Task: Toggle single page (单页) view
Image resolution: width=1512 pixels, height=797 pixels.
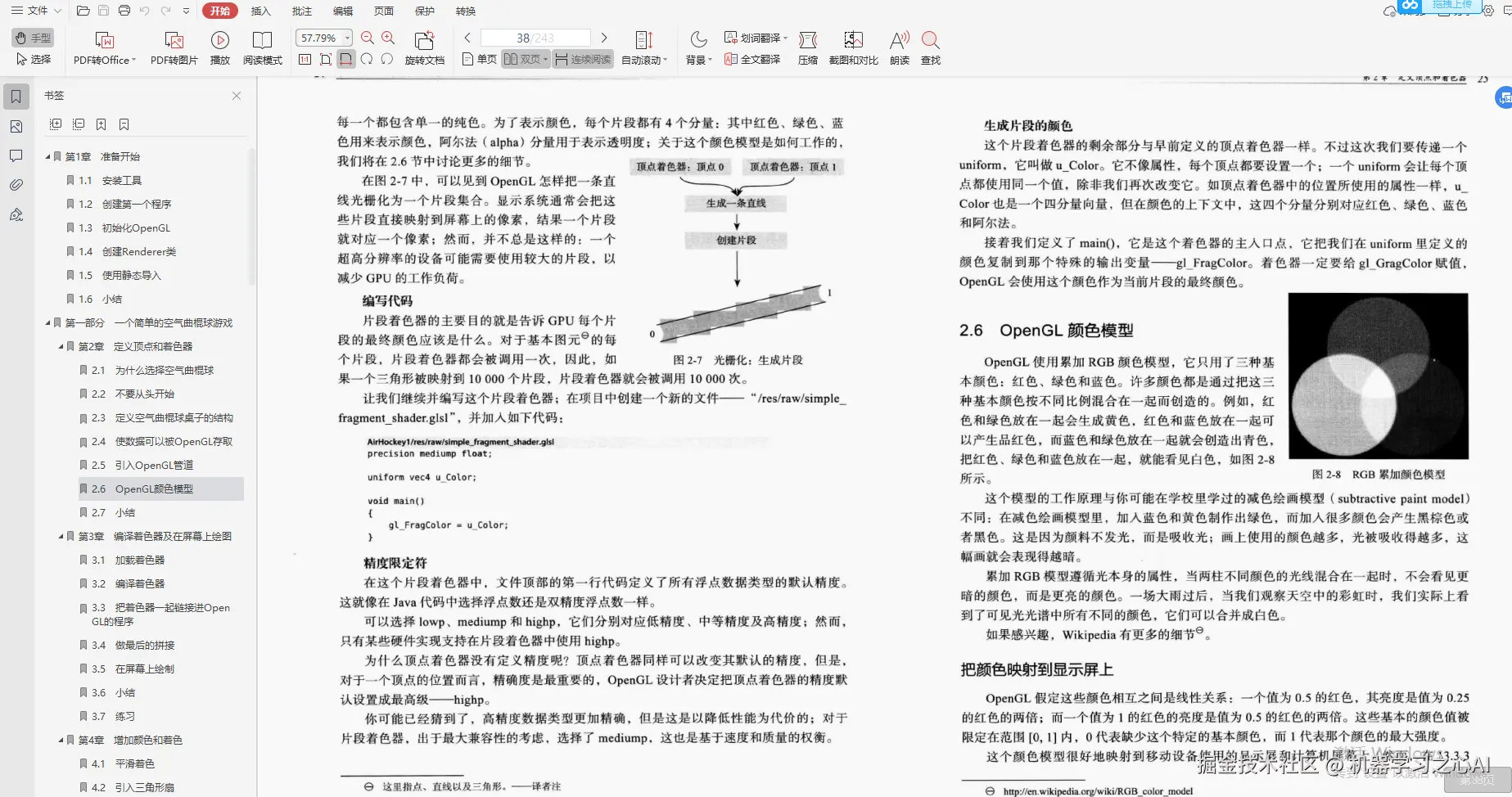Action: 480,59
